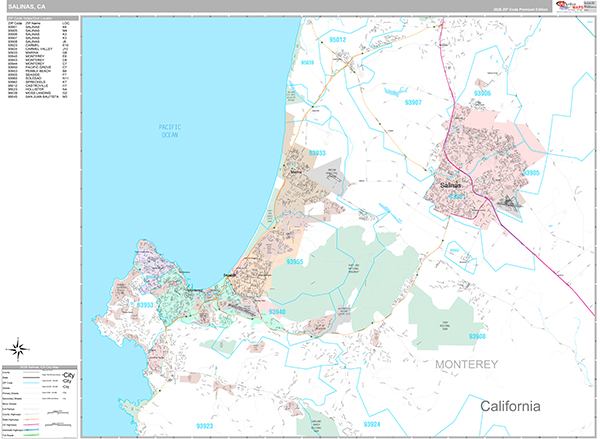Image resolution: width=600 pixels, height=439 pixels.
Task: Select the 93955 ZIP code label
Action: click(x=294, y=261)
